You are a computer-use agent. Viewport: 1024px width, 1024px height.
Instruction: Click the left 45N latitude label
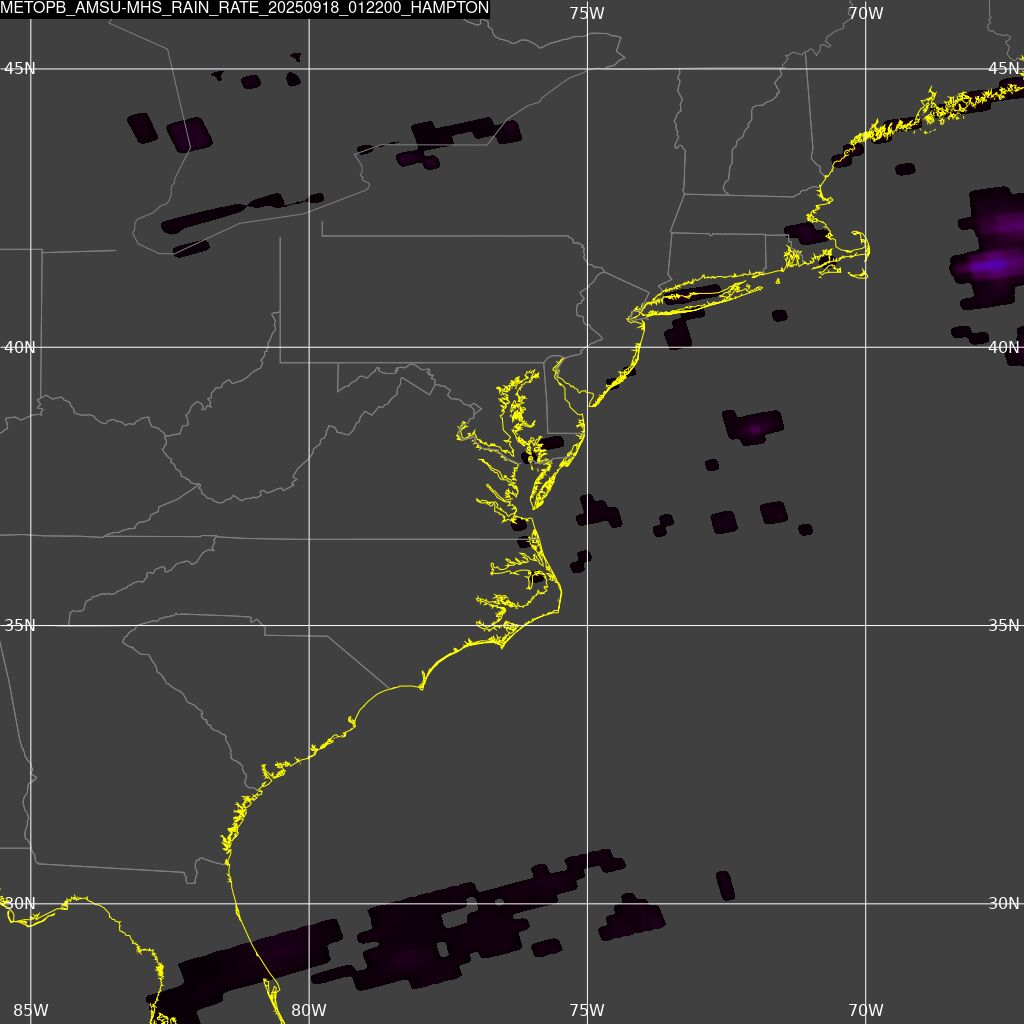[20, 69]
